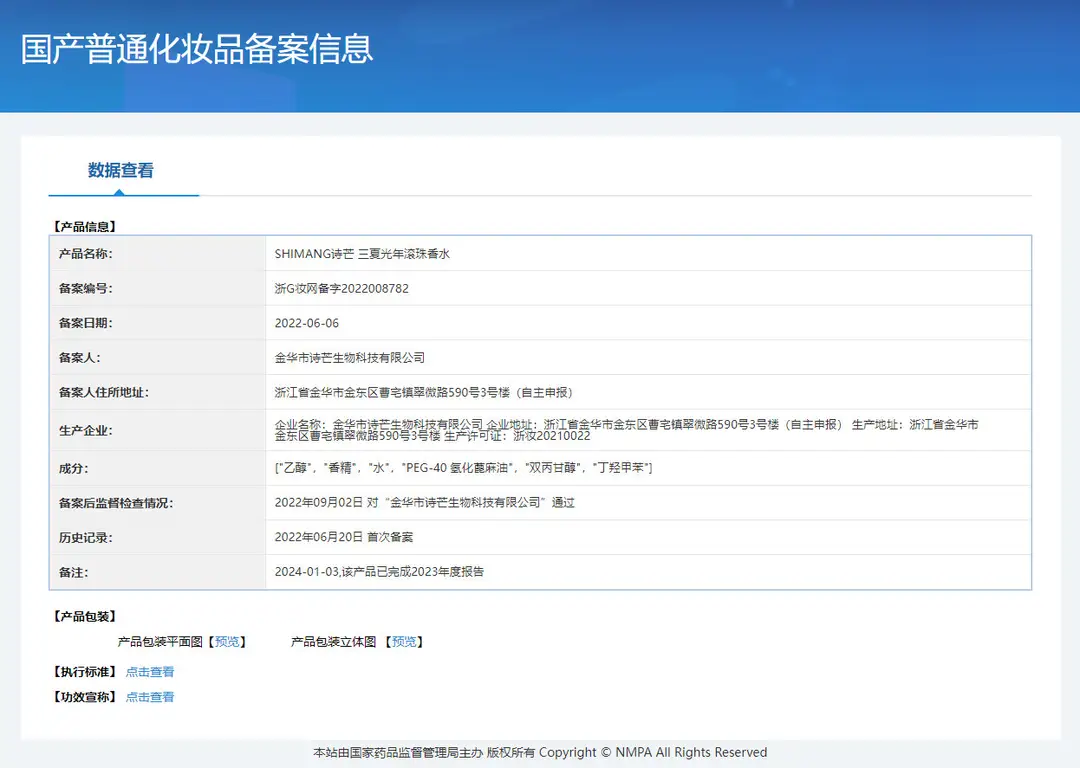Viewport: 1080px width, 768px height.
Task: Open 执行标准 点击查看 link
Action: [x=149, y=672]
